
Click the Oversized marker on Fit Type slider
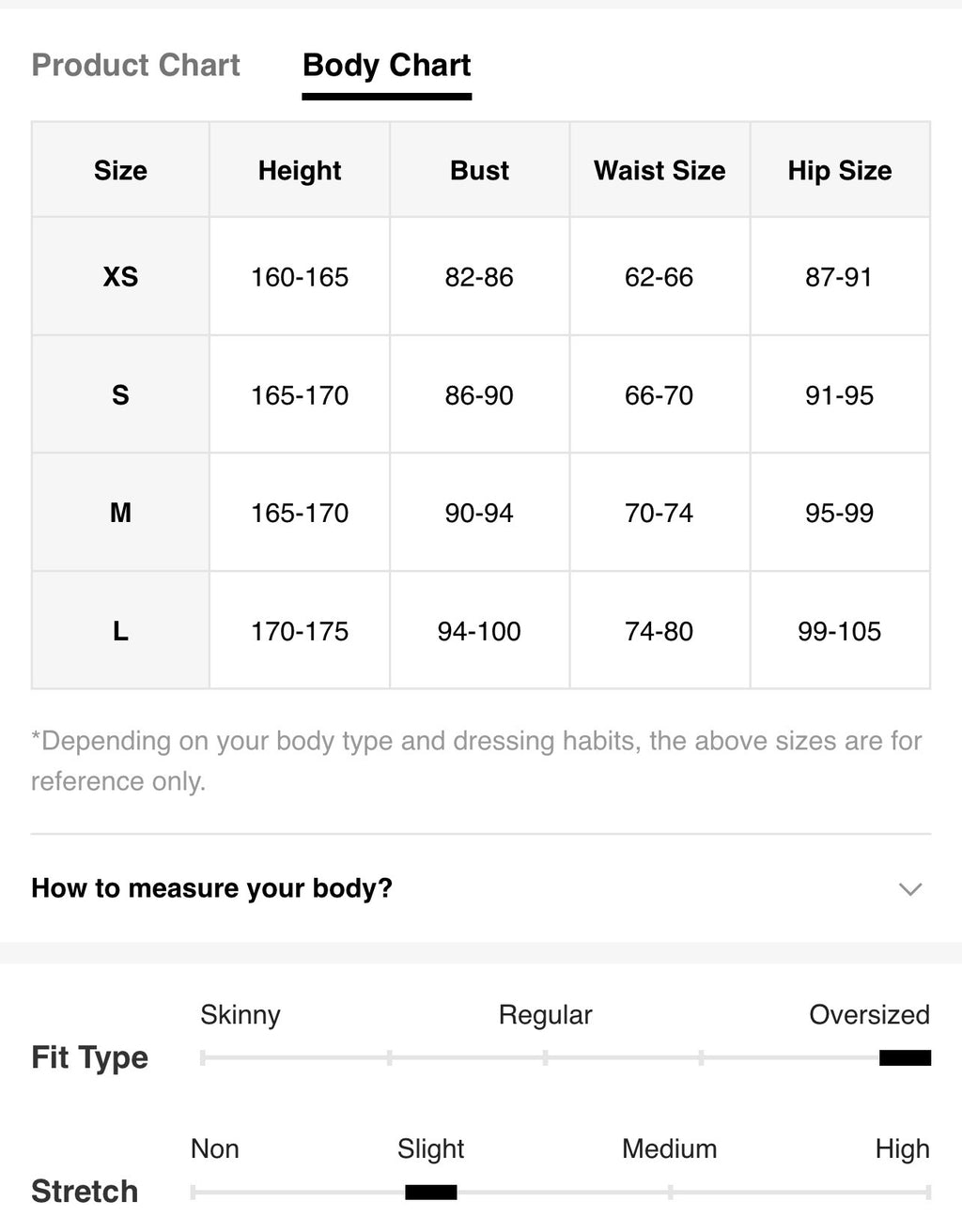905,1058
